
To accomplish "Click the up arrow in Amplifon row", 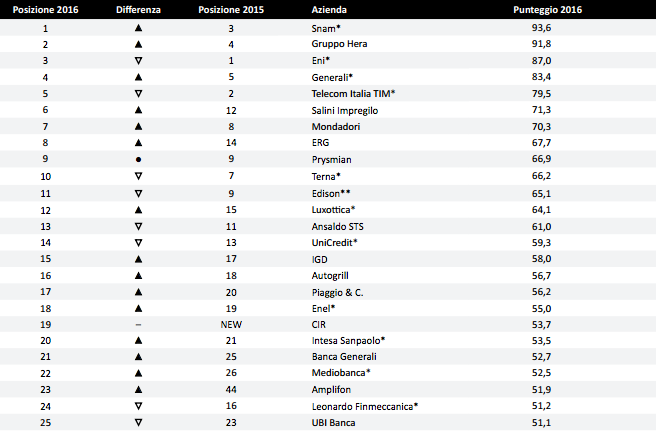I will click(138, 389).
